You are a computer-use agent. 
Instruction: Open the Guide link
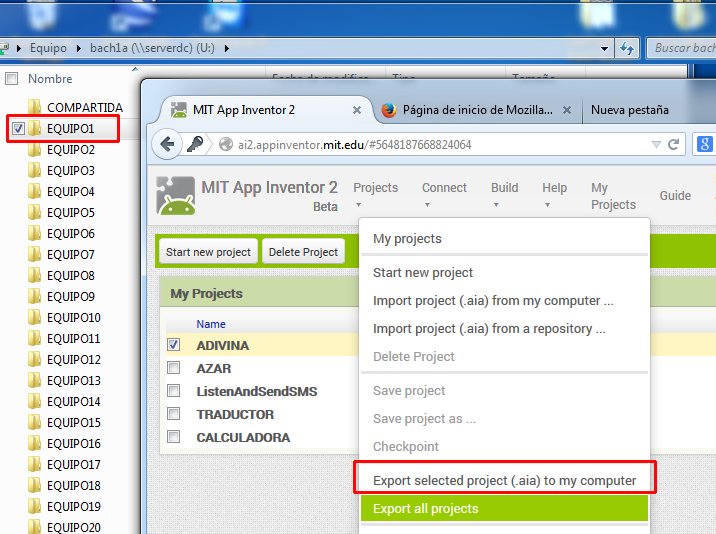point(675,196)
